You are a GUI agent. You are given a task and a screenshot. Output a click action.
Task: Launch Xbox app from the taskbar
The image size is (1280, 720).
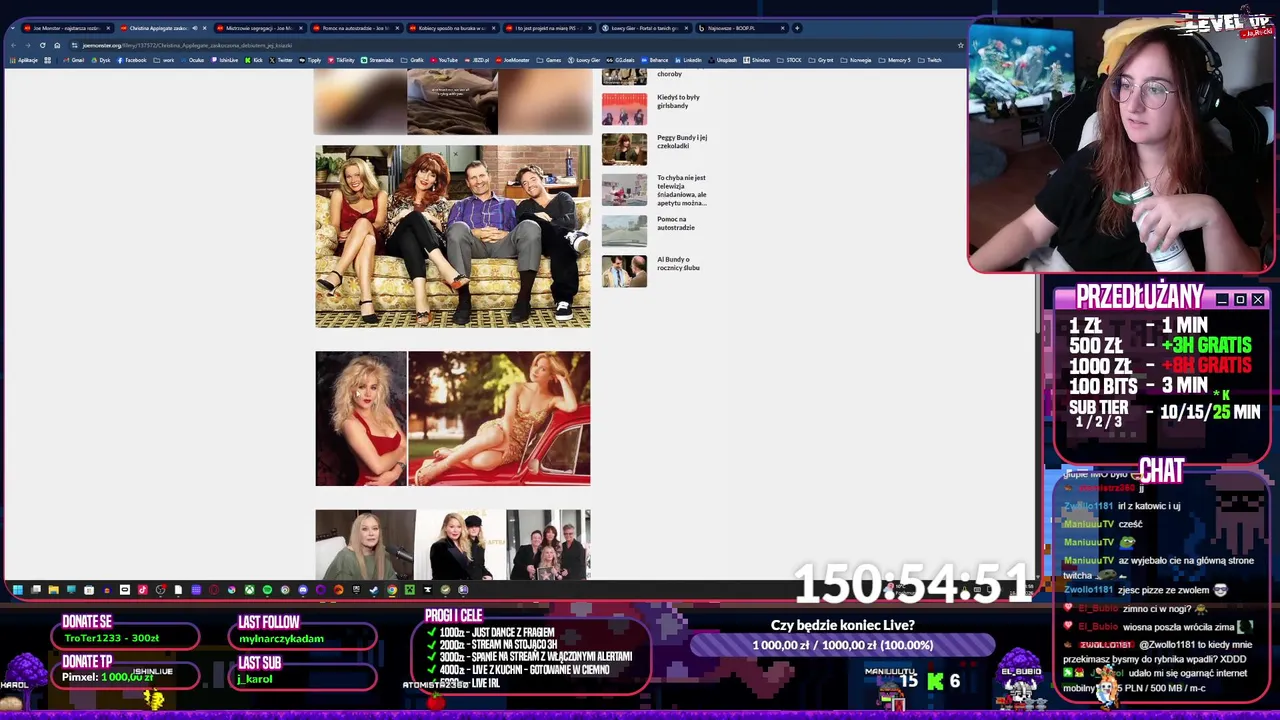pos(249,590)
